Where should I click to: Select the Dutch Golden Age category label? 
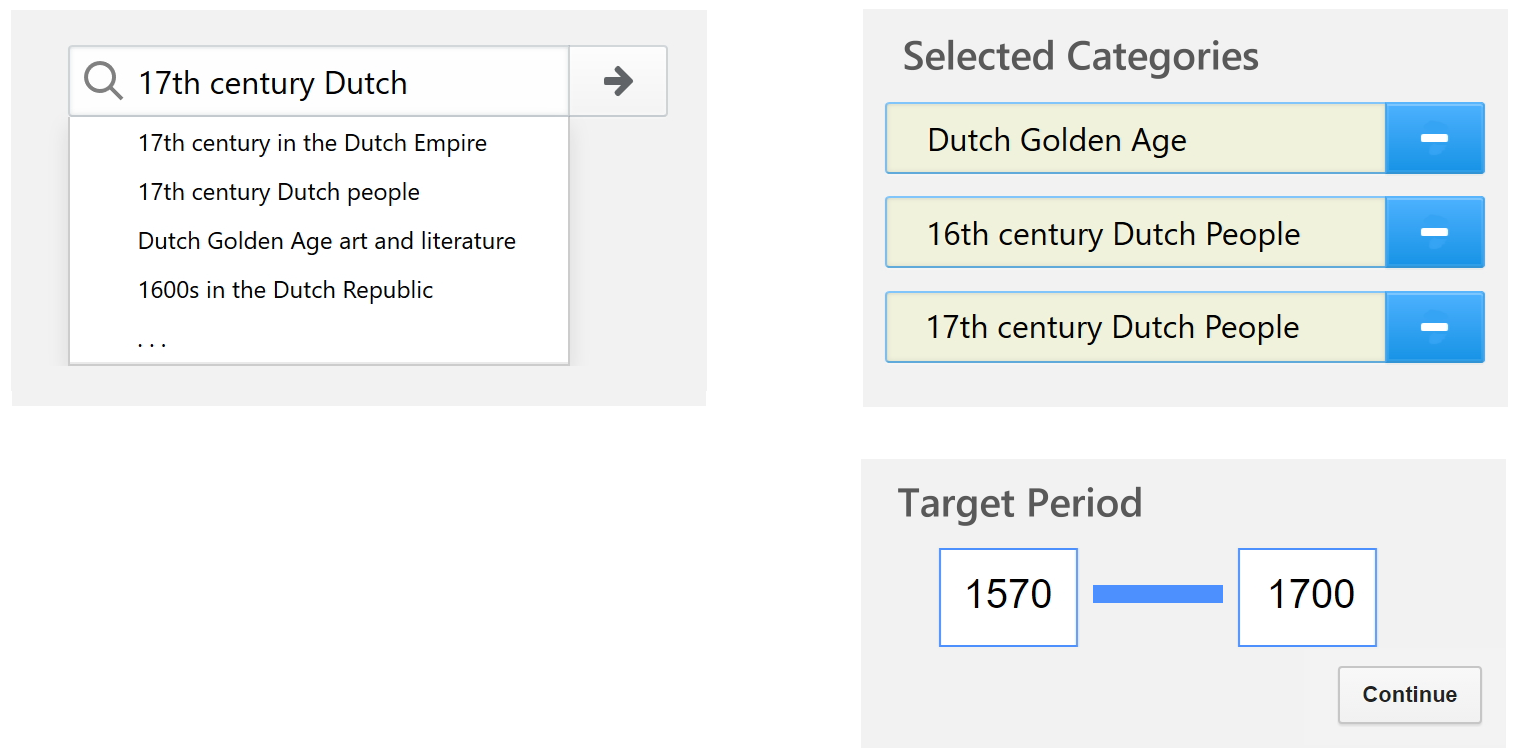click(1057, 140)
